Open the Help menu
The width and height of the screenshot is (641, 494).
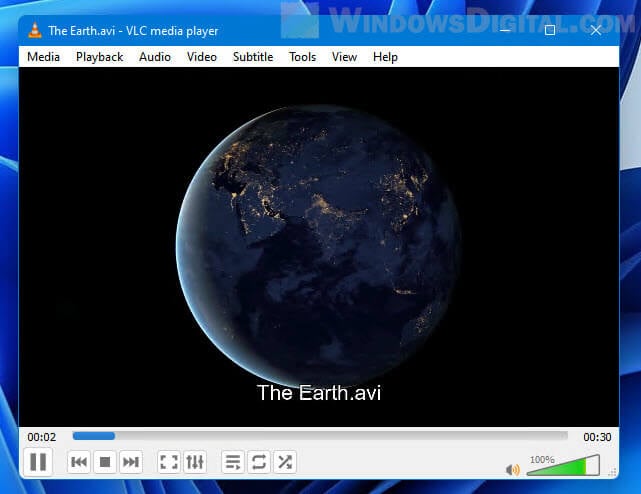[385, 57]
